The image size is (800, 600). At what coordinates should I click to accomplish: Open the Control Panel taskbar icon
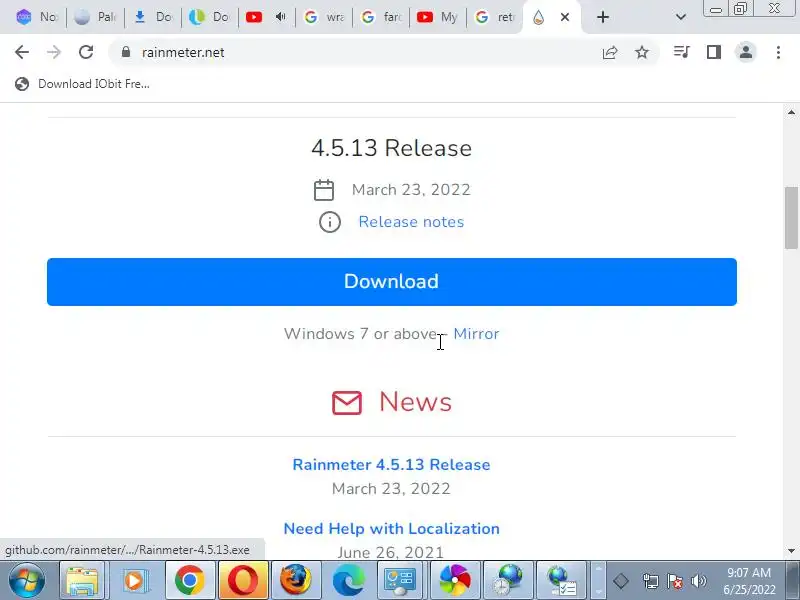click(401, 581)
